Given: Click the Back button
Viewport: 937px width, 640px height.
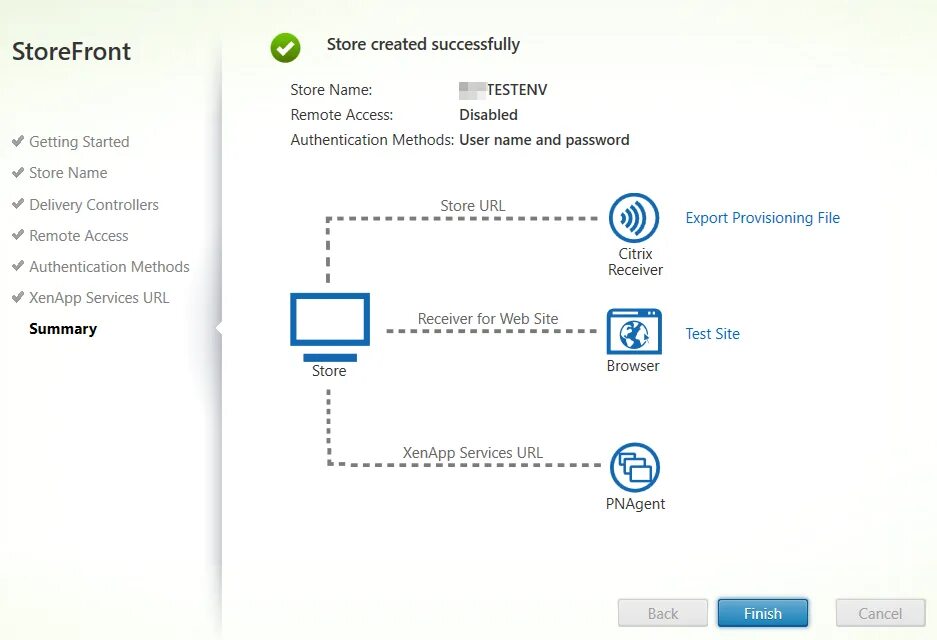Looking at the screenshot, I should 663,613.
